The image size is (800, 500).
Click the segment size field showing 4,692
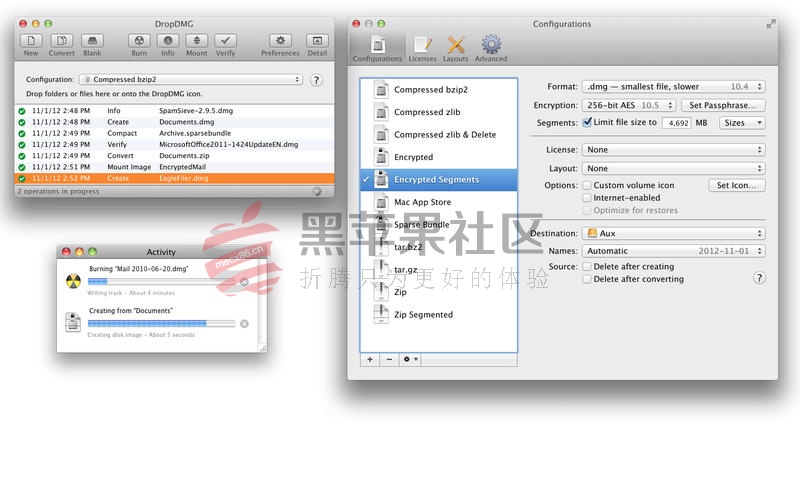coord(677,123)
